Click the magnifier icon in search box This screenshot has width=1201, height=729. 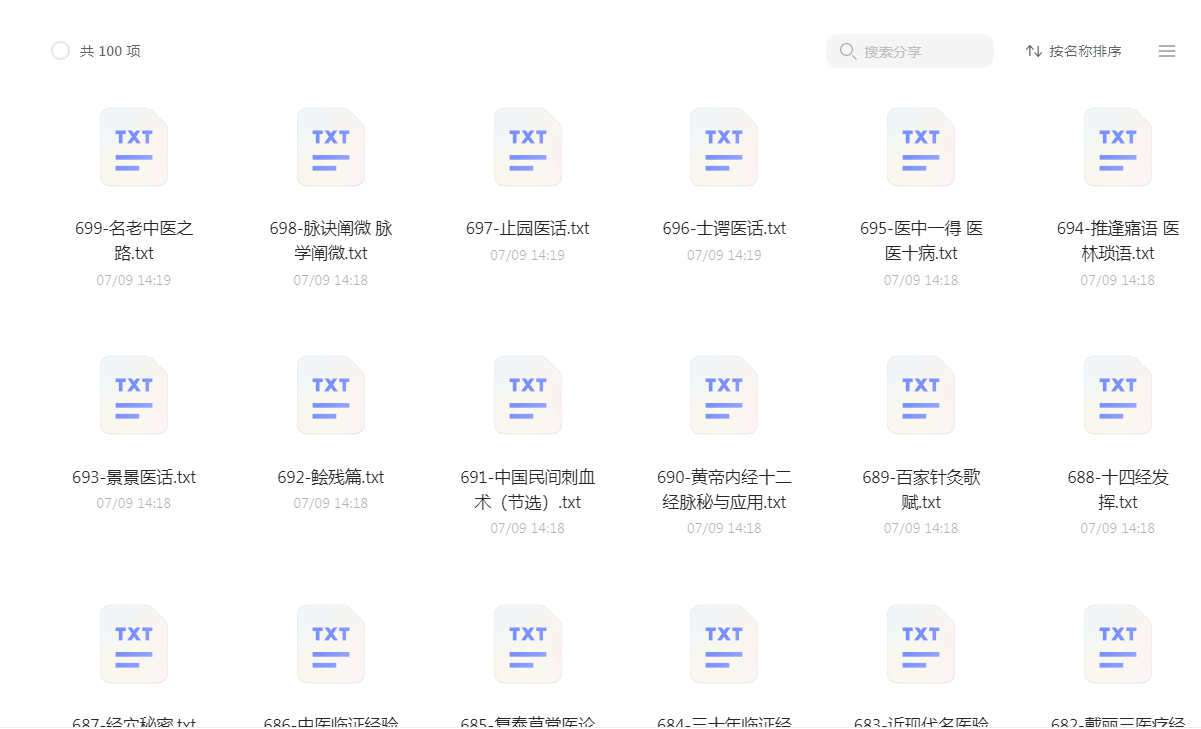(848, 51)
